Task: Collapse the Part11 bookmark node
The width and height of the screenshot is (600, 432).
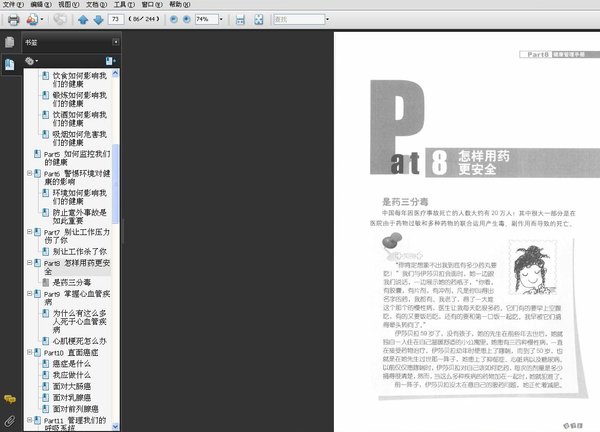Action: click(x=29, y=420)
